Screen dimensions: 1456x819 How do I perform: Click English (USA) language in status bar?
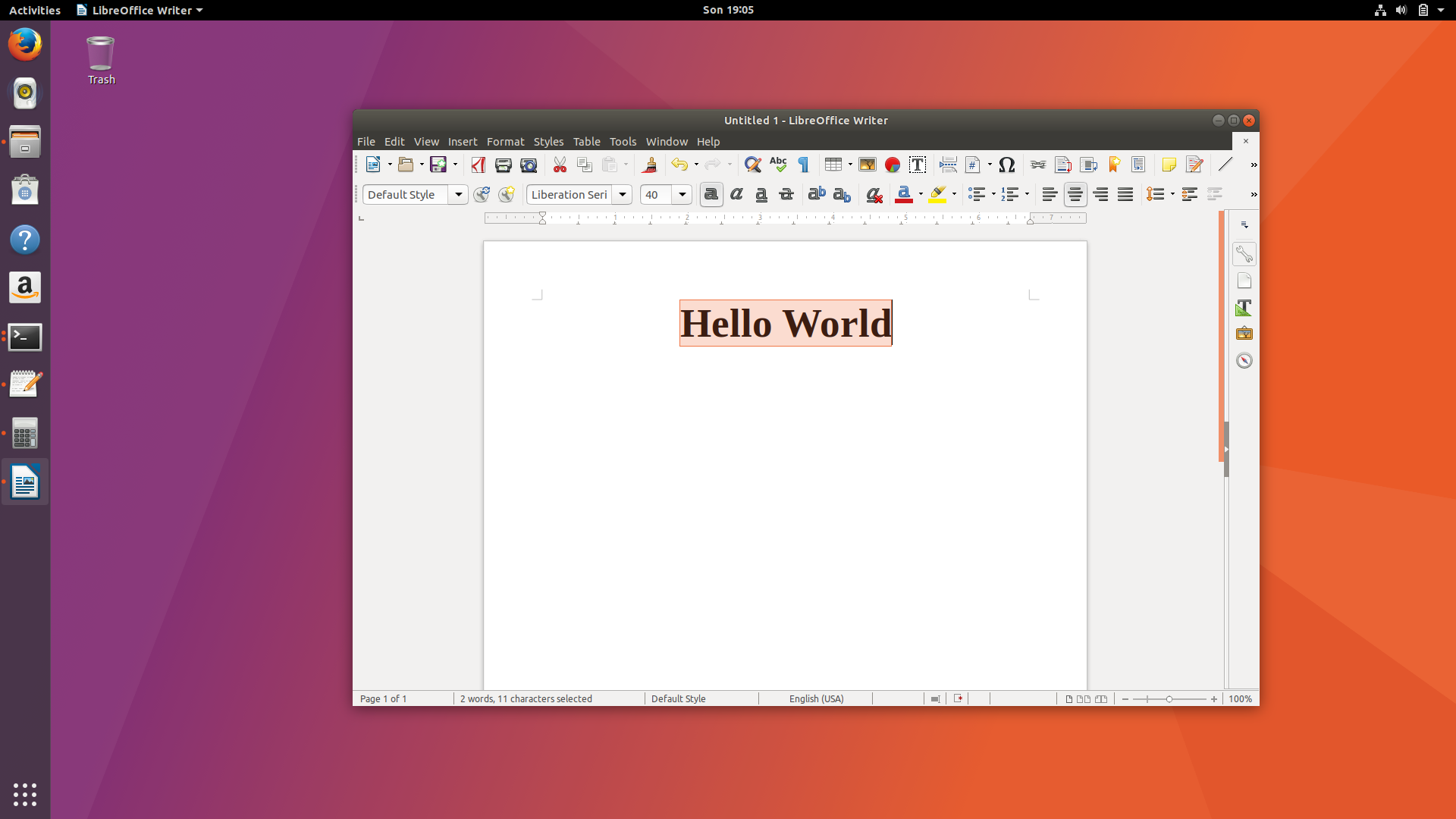coord(816,698)
